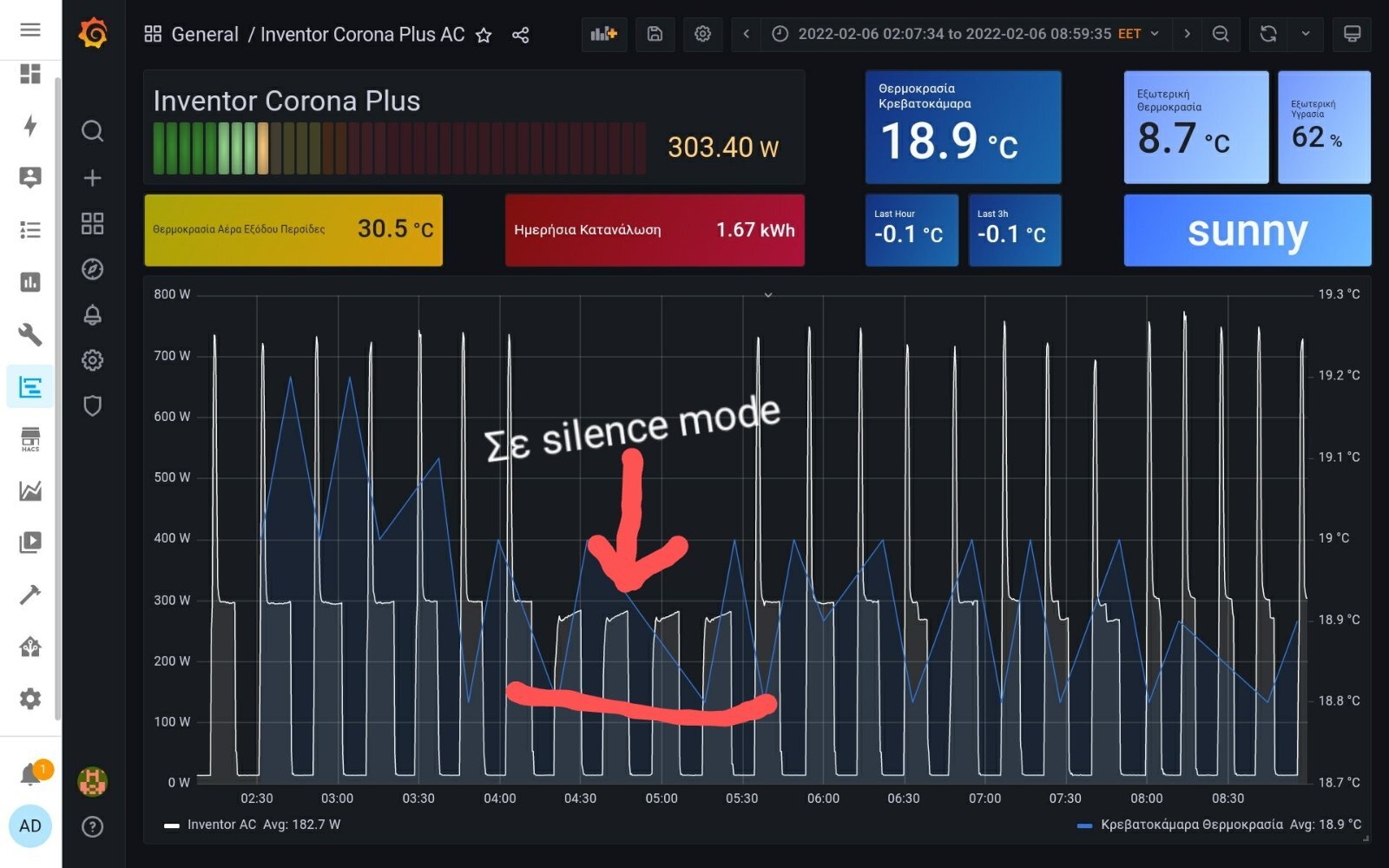Click the Inventor Corona Plus power gauge bar
The height and width of the screenshot is (868, 1389).
(399, 148)
